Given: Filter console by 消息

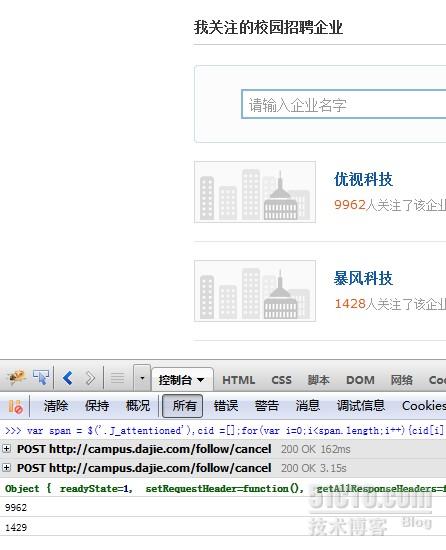Looking at the screenshot, I should pos(308,406).
